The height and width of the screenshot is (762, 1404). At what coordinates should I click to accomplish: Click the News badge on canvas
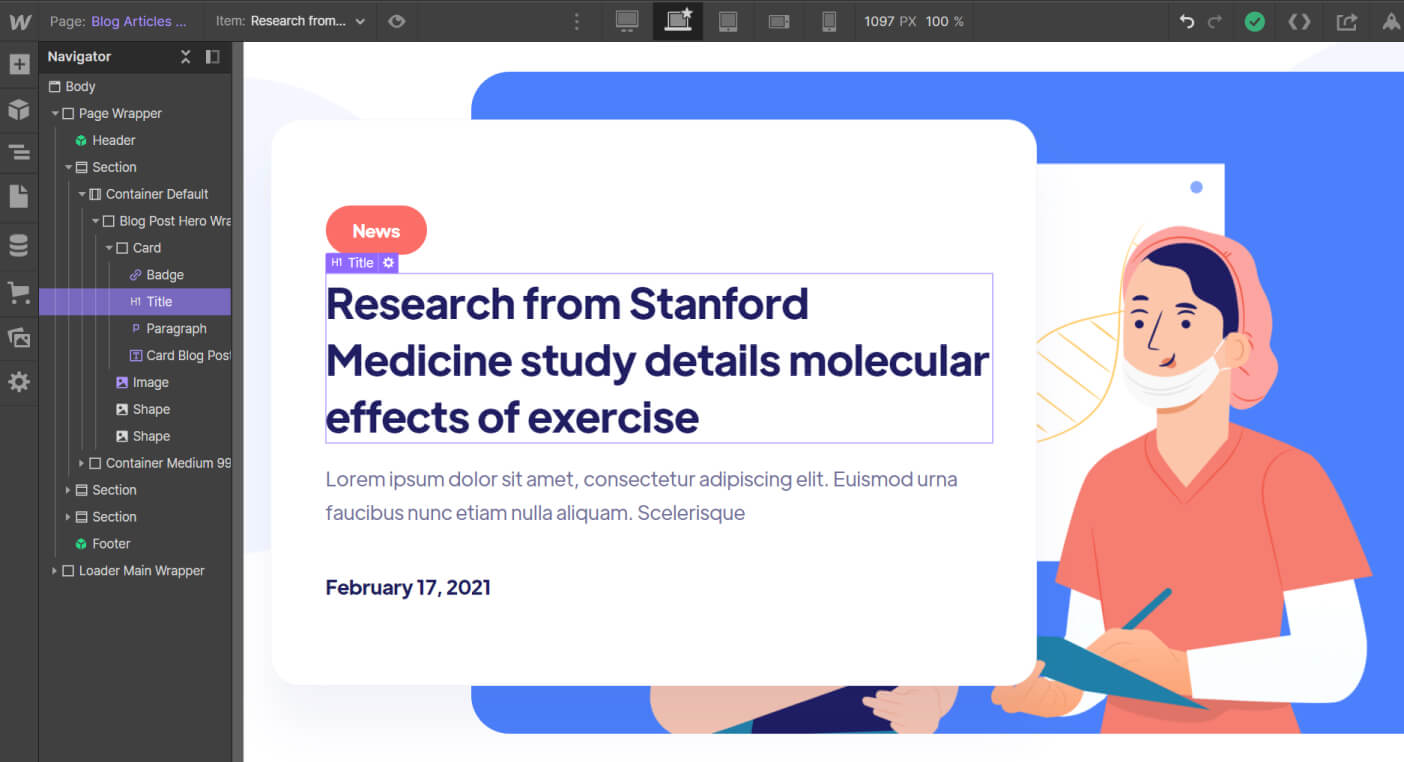pyautogui.click(x=376, y=231)
